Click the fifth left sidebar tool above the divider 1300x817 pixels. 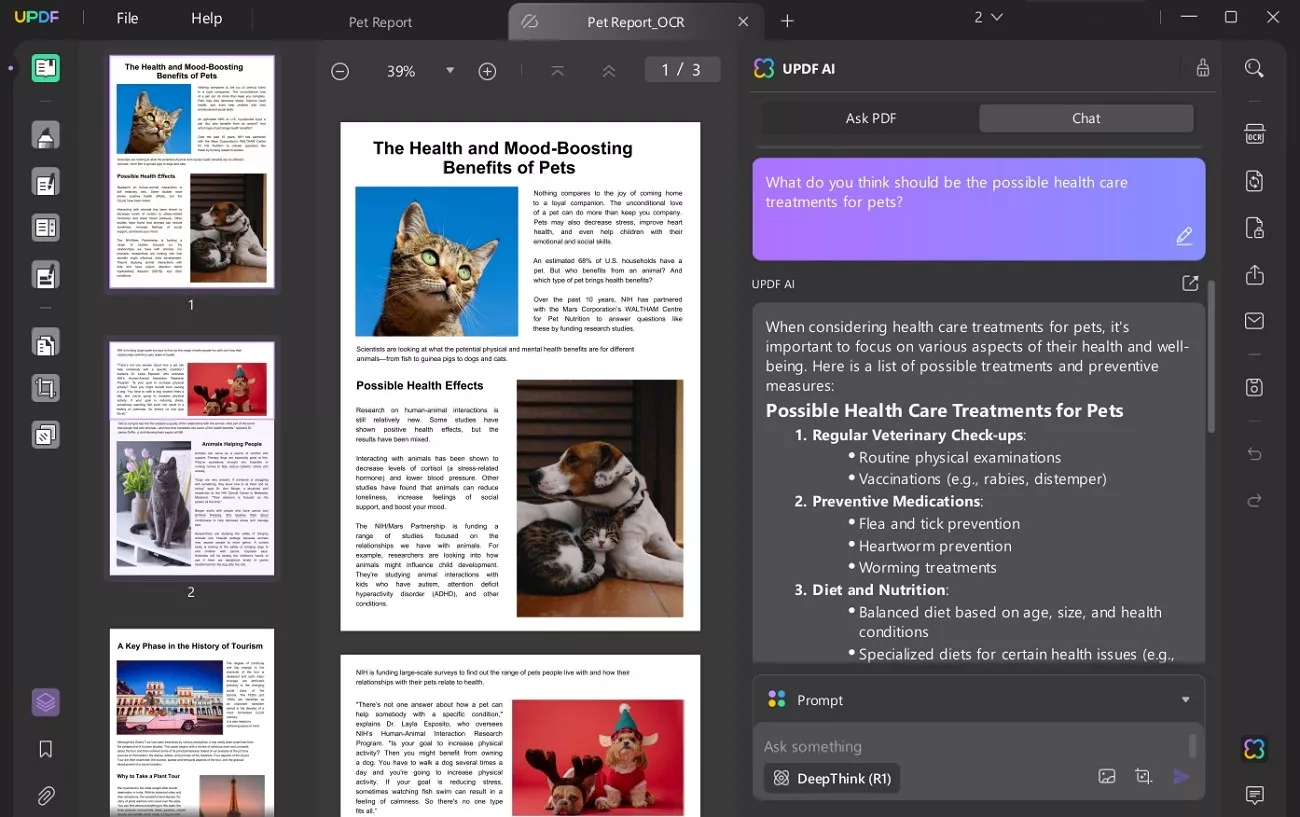point(46,274)
